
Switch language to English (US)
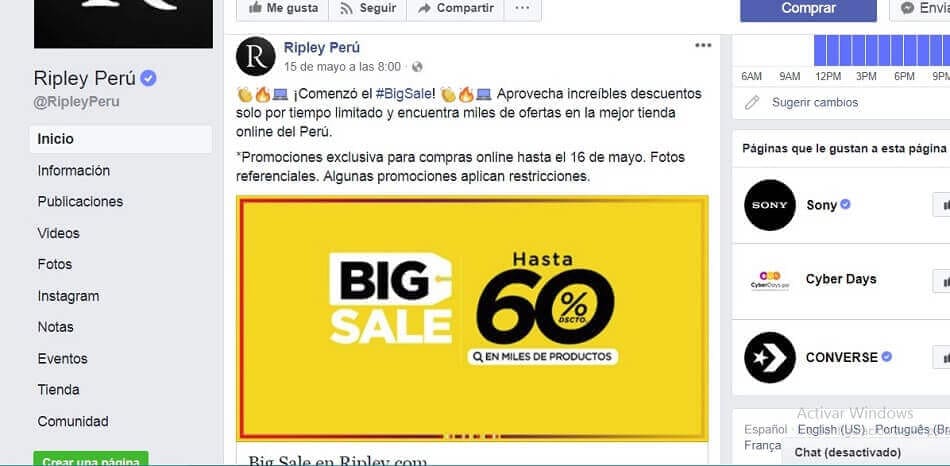831,429
